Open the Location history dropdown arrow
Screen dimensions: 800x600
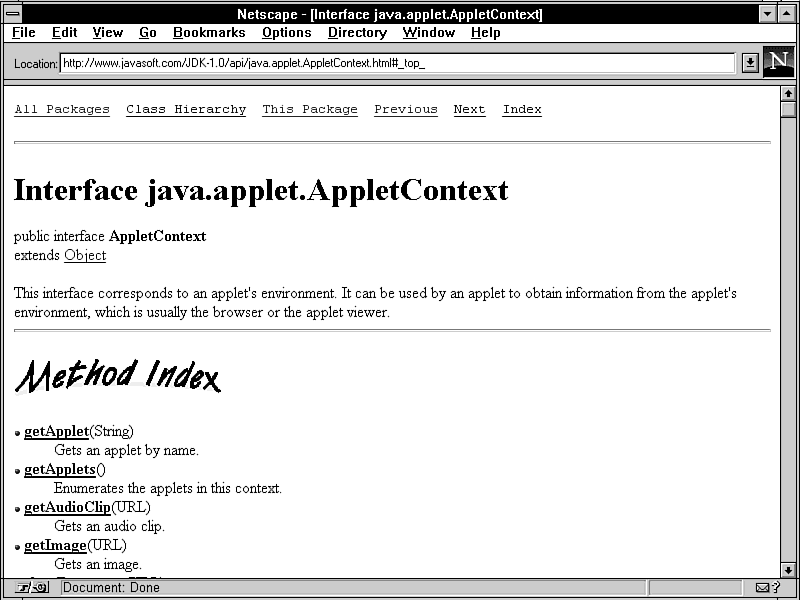click(750, 63)
